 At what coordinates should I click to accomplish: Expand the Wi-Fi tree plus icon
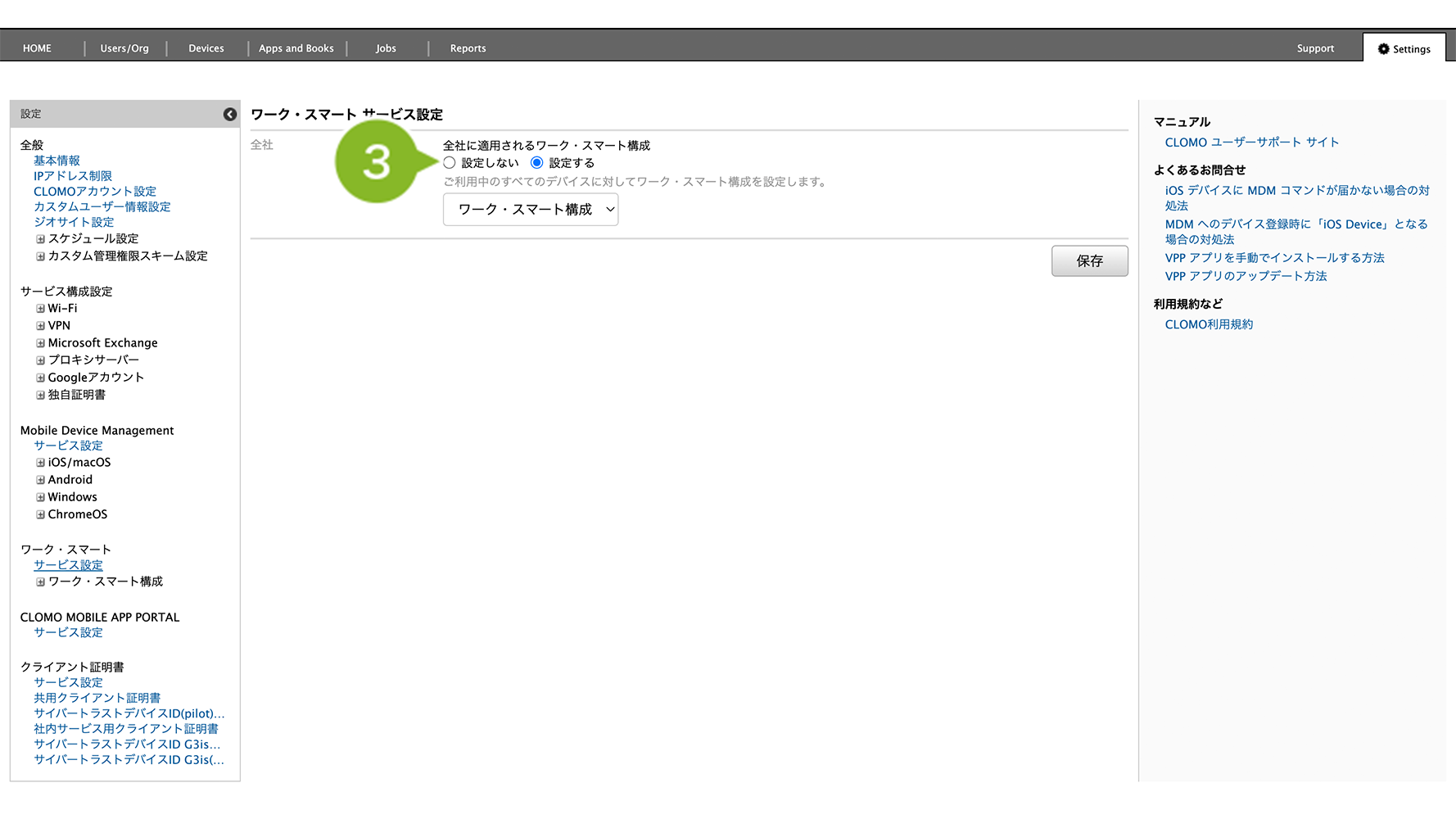(x=40, y=309)
